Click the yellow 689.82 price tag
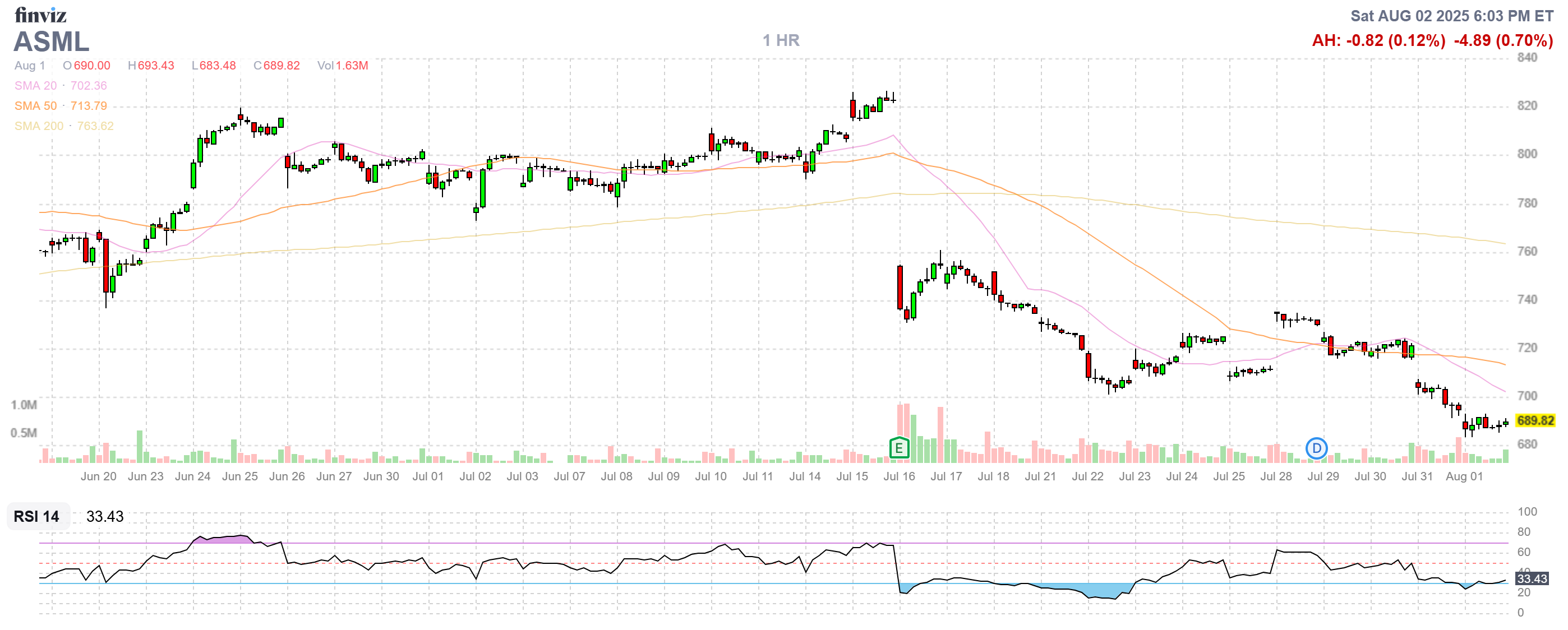 1534,420
